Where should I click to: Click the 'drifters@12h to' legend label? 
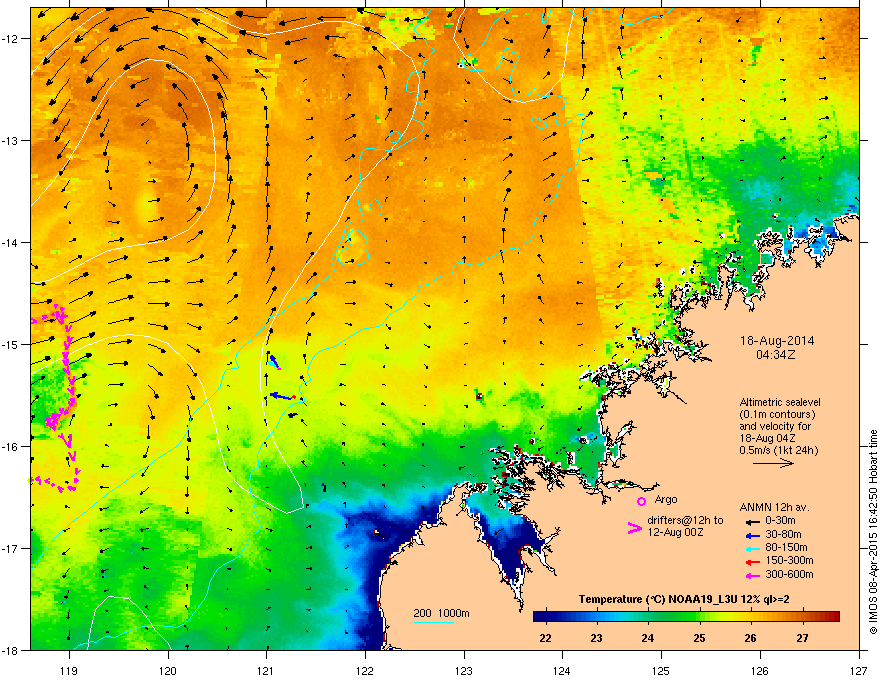[685, 520]
